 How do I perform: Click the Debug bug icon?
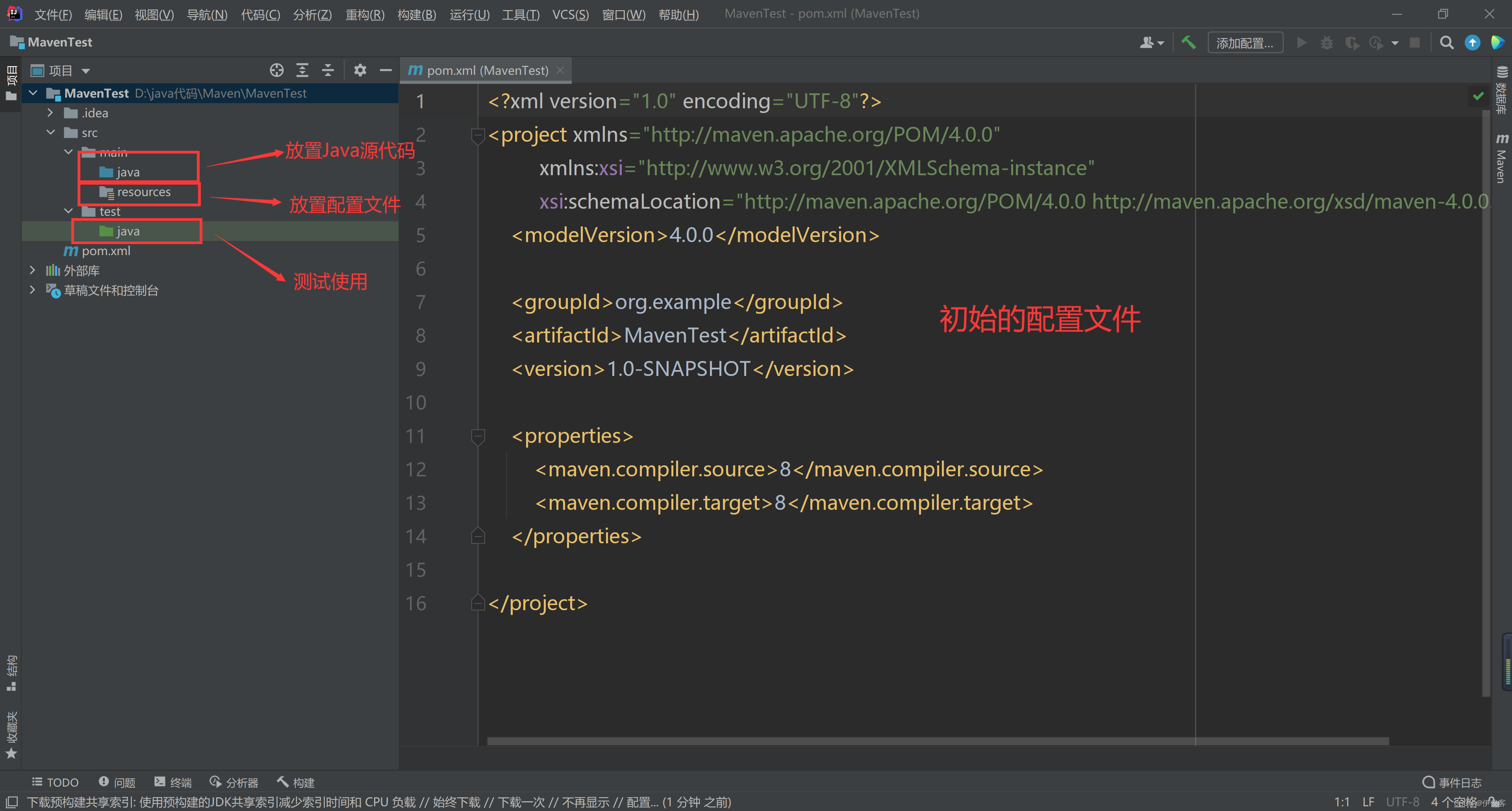[1327, 43]
